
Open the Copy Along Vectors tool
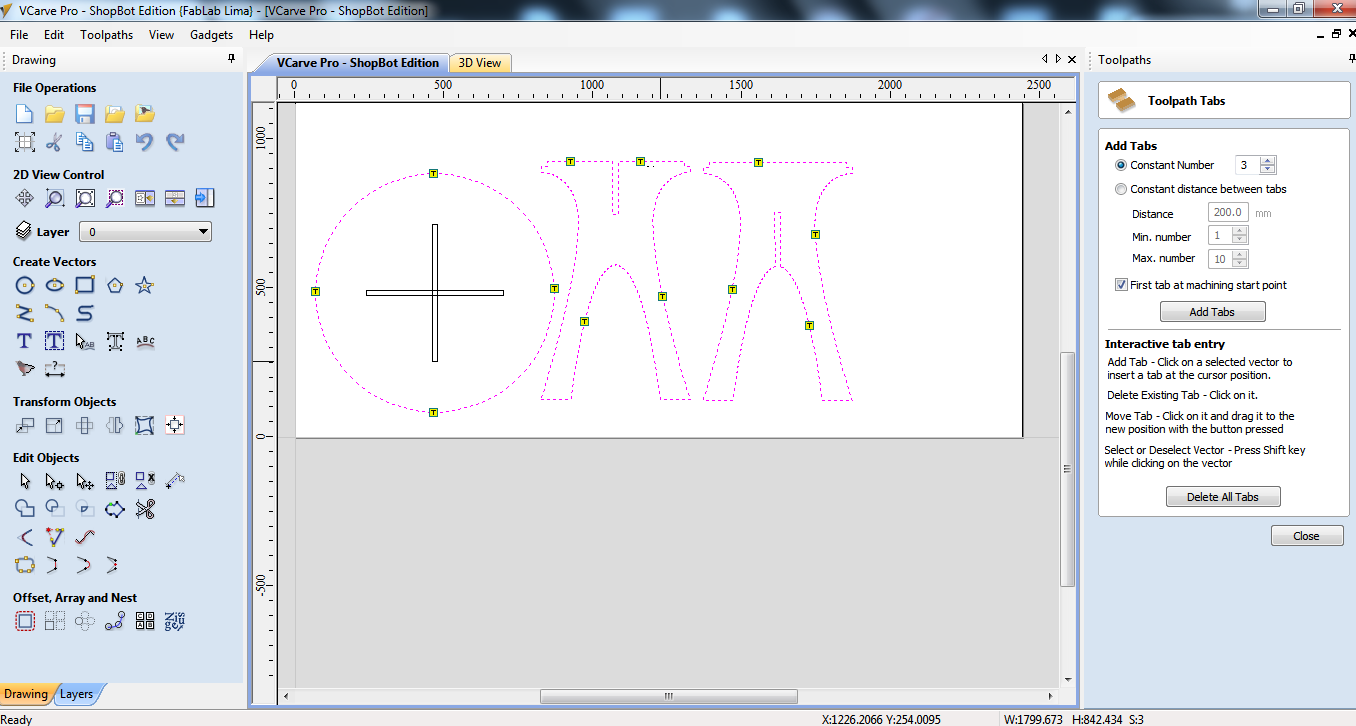(x=115, y=622)
